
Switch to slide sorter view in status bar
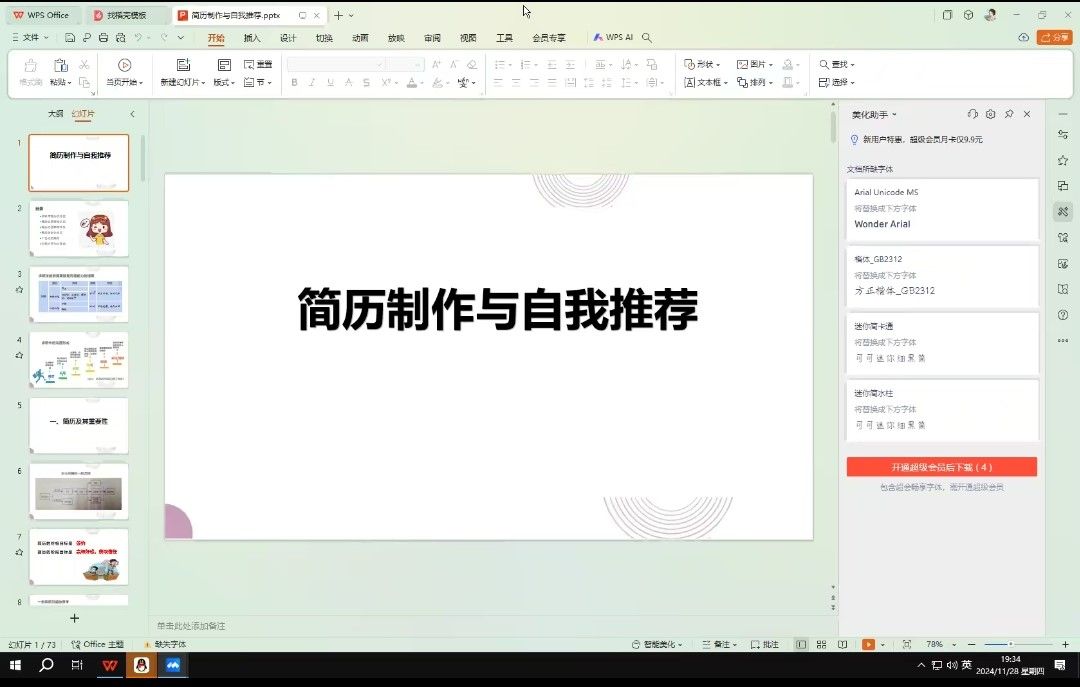821,645
